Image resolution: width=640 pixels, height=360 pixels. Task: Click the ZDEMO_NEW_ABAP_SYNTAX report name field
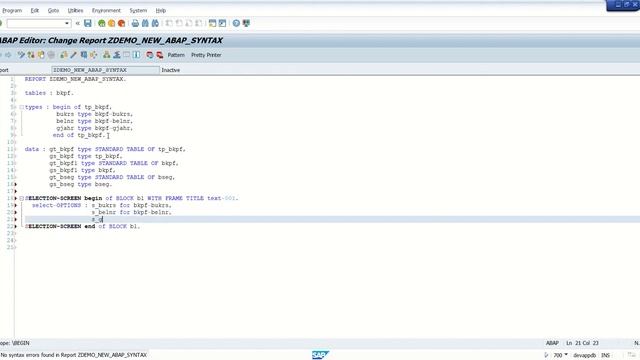tap(105, 70)
